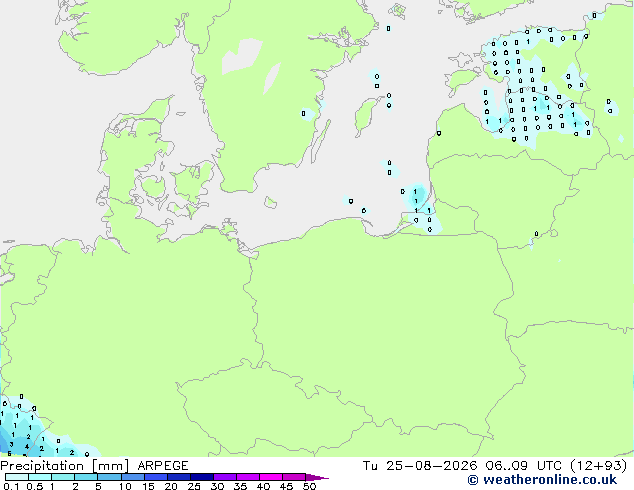Click the '20' legend scale value
Viewport: 634px width, 490px height.
pyautogui.click(x=171, y=486)
